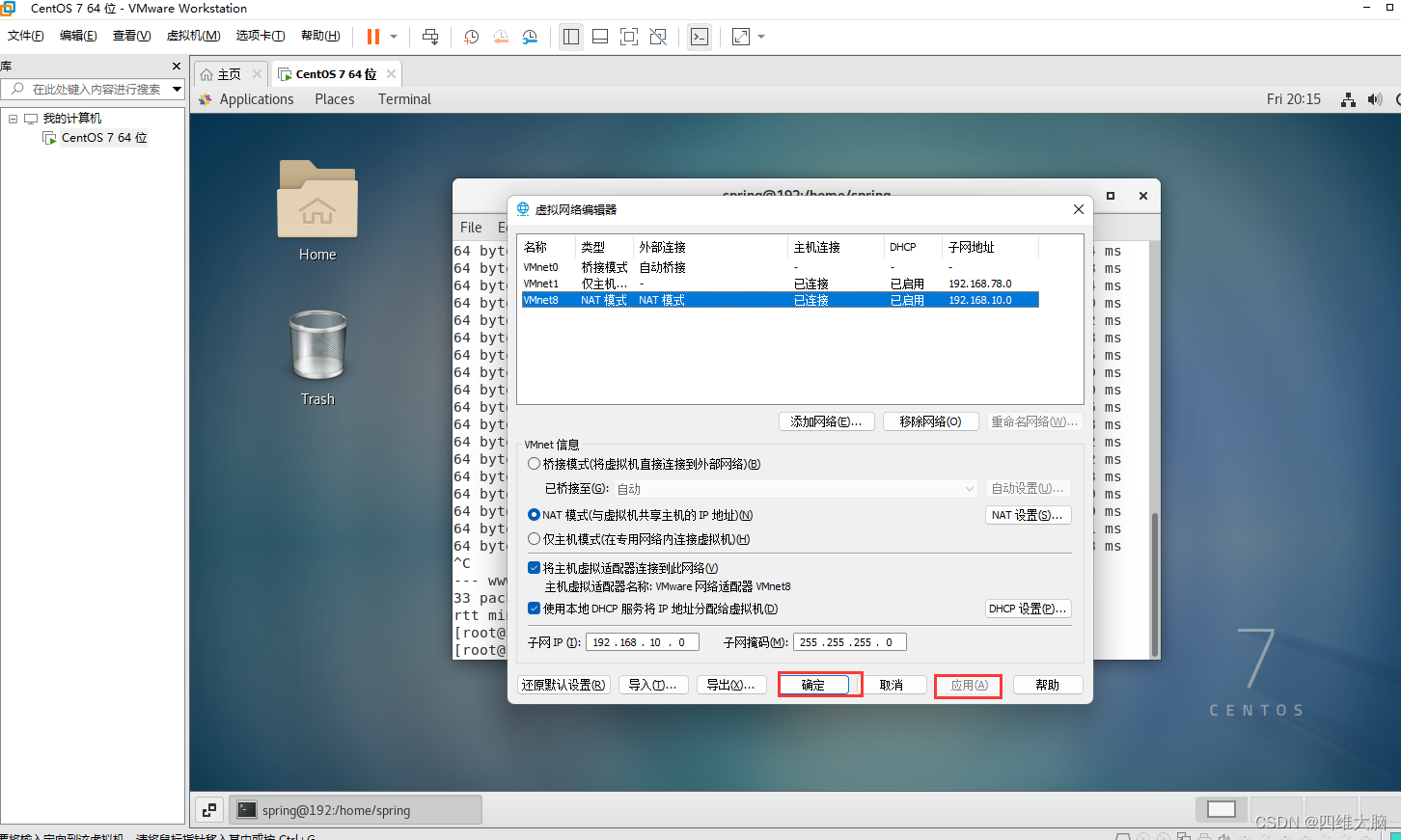The image size is (1401, 840).
Task: Open the NAT 设置 button
Action: [x=1028, y=515]
